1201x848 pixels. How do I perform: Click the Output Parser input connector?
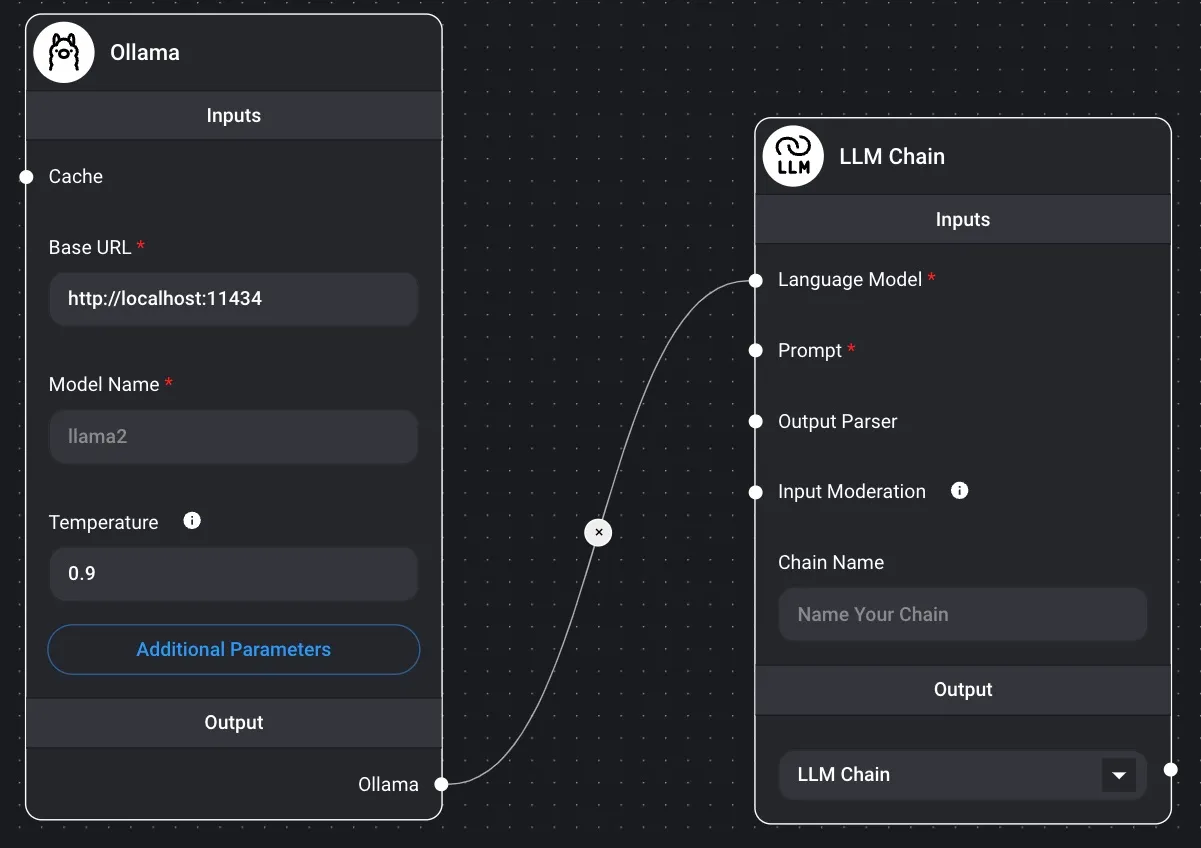pyautogui.click(x=756, y=422)
